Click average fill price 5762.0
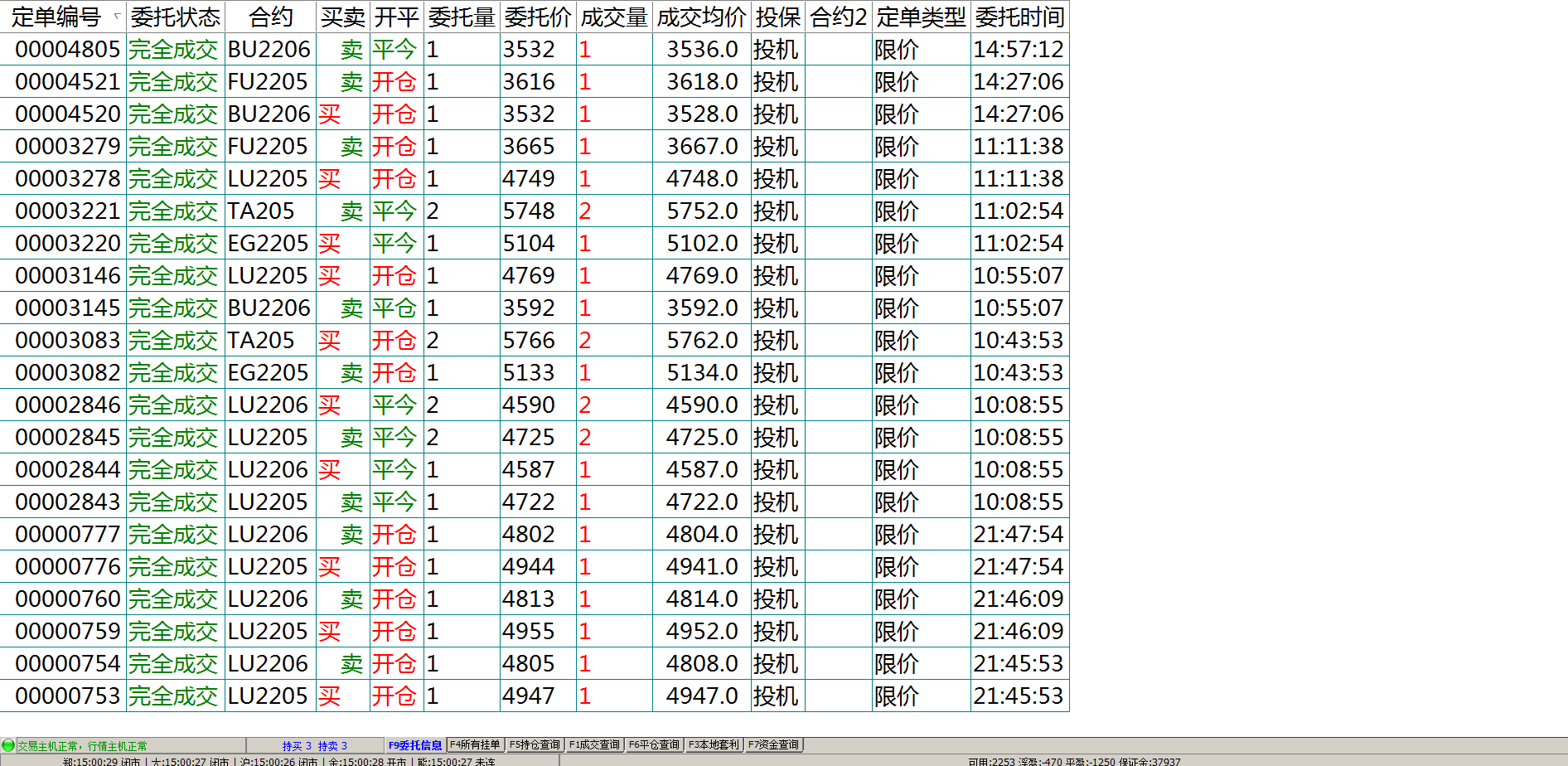Viewport: 1568px width, 766px height. pyautogui.click(x=702, y=341)
